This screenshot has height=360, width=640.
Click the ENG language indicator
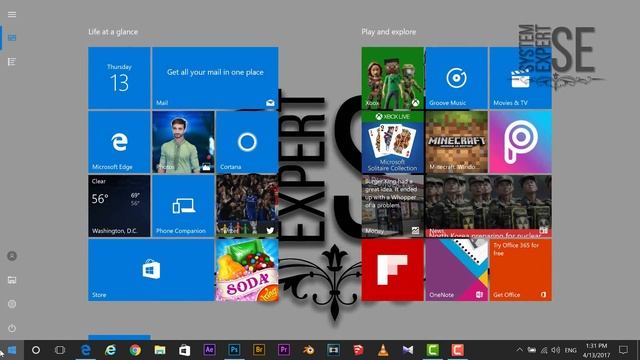(x=571, y=350)
